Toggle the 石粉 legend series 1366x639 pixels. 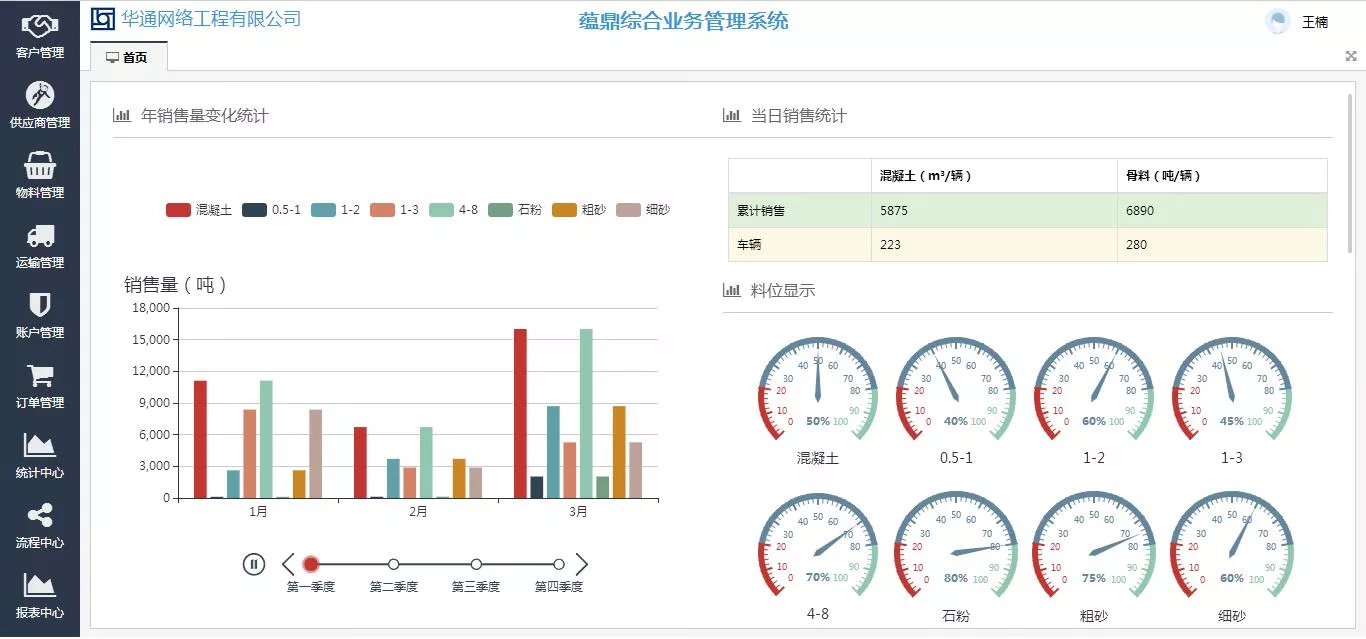(x=515, y=210)
